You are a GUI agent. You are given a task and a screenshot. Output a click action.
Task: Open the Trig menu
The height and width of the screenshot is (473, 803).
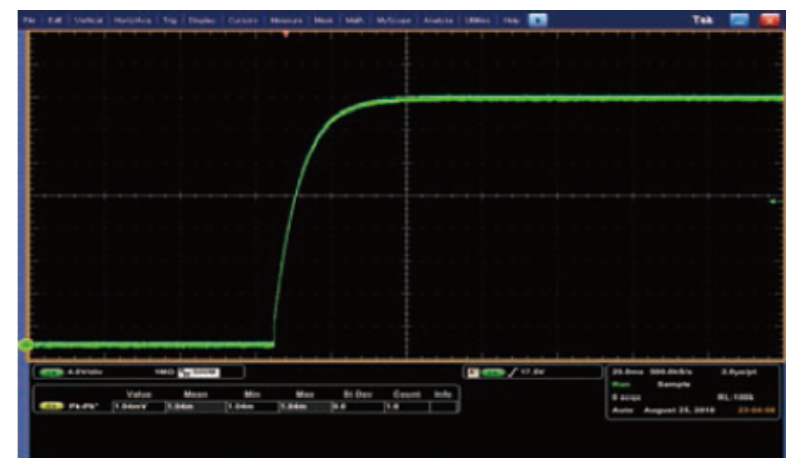(x=170, y=20)
